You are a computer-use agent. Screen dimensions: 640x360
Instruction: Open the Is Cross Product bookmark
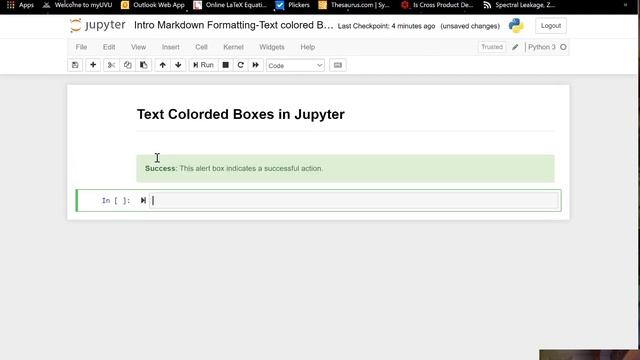437,5
